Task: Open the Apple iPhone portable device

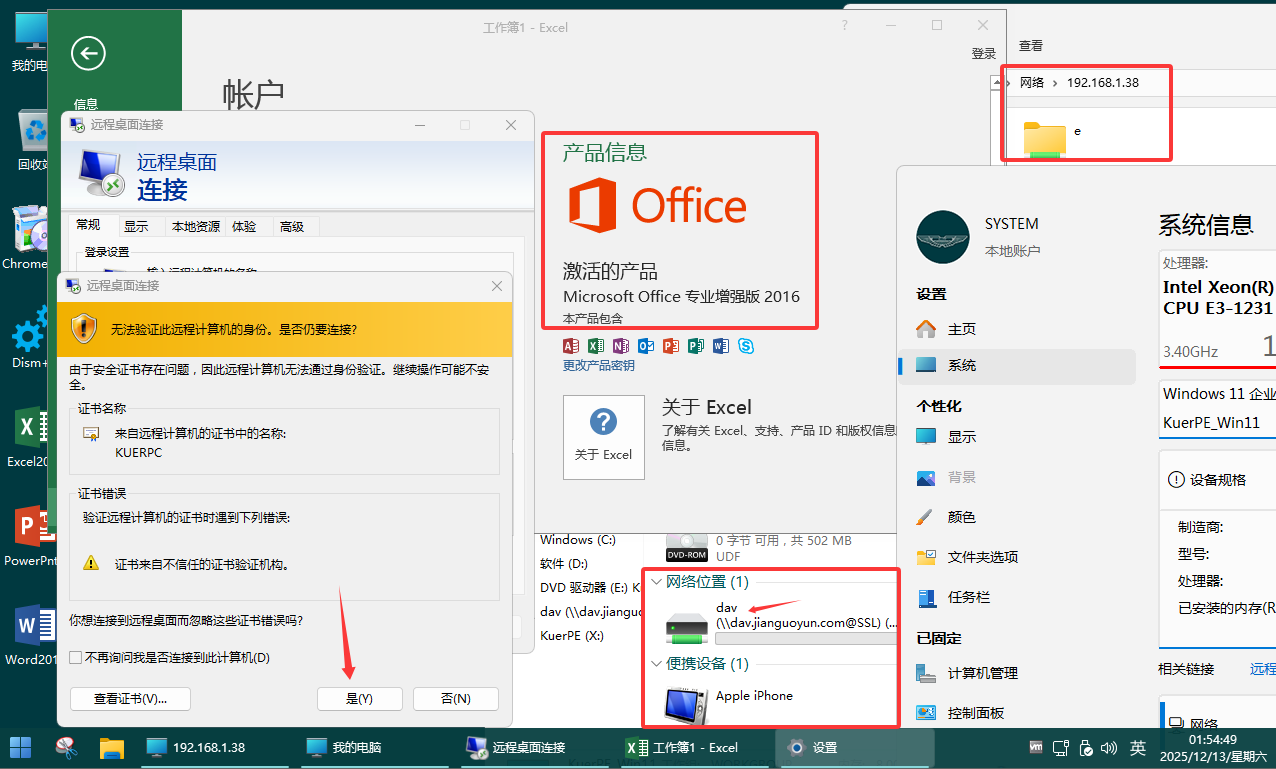Action: pos(754,696)
